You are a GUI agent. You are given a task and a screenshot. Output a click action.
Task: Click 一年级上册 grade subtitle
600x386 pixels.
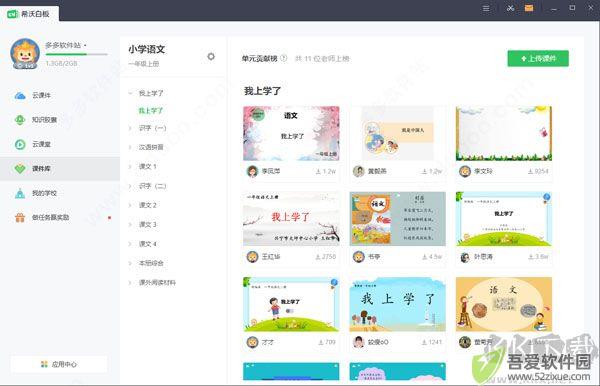click(144, 64)
